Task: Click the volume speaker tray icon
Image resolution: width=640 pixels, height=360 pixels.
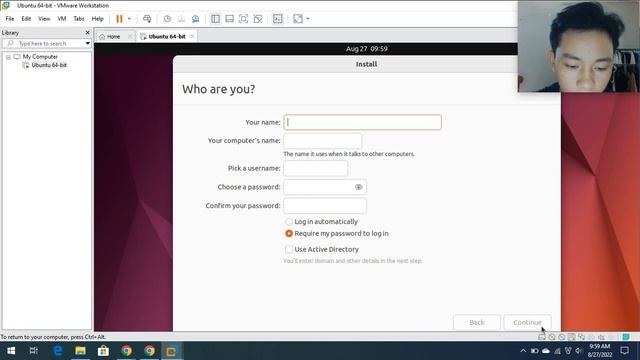Action: (579, 351)
